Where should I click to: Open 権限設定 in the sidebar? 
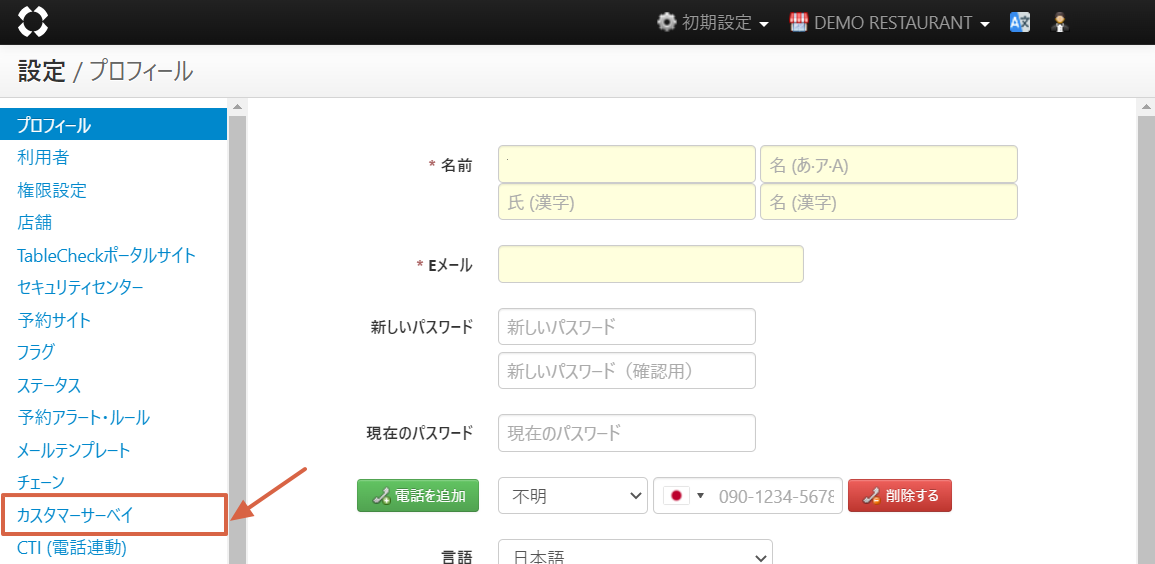(x=52, y=190)
